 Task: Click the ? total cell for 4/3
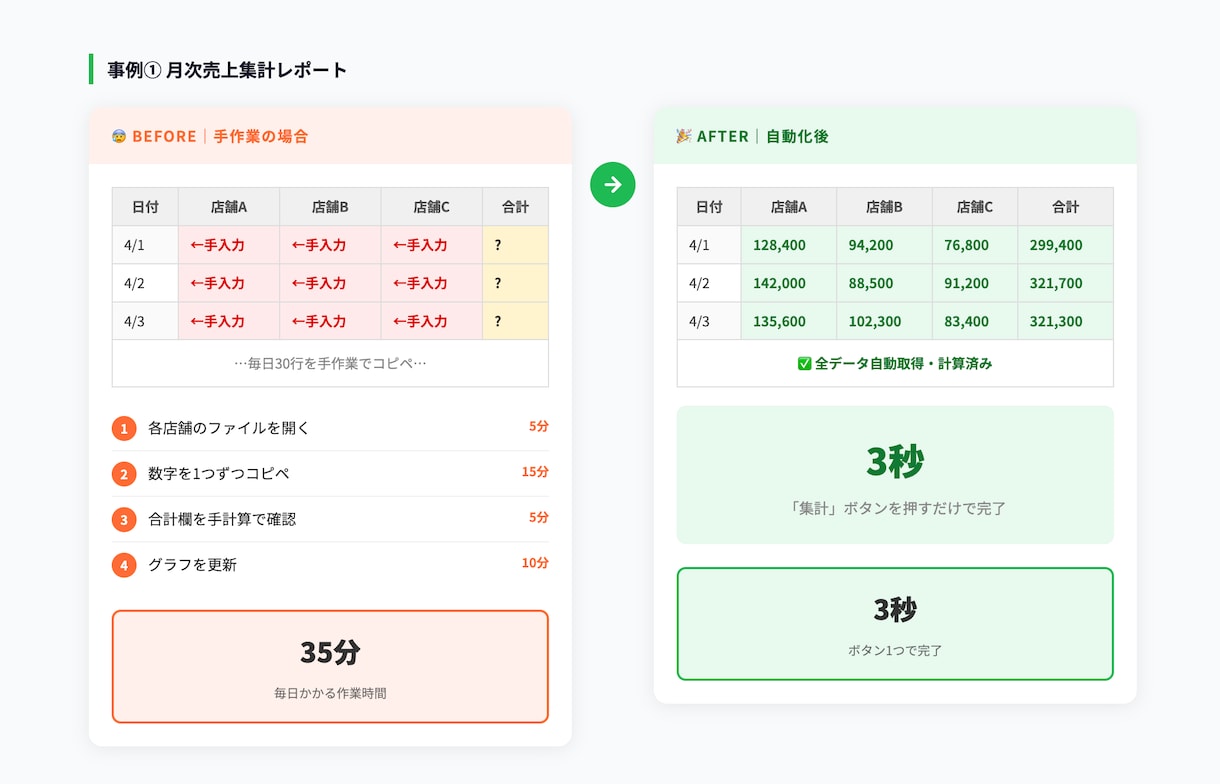tap(515, 321)
